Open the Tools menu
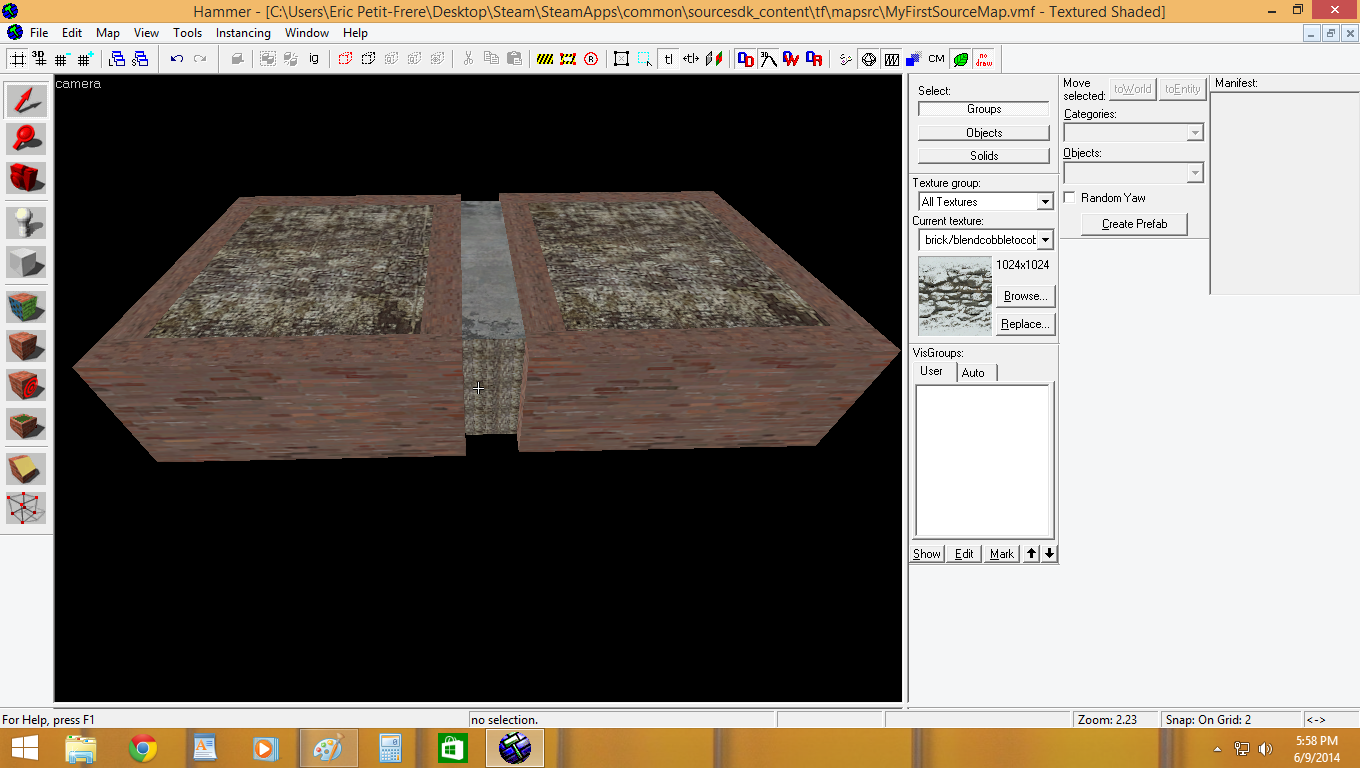The height and width of the screenshot is (768, 1360). [187, 32]
